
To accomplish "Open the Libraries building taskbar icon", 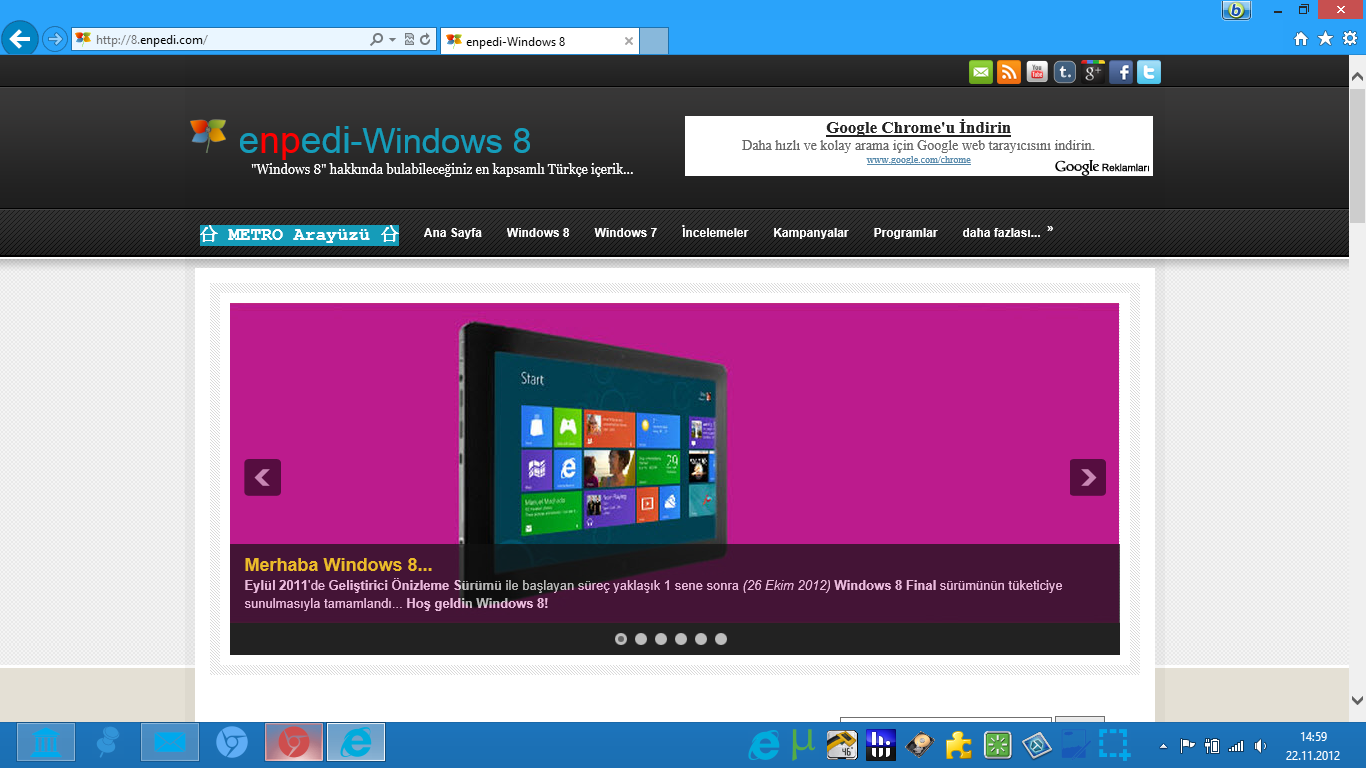I will pyautogui.click(x=46, y=743).
